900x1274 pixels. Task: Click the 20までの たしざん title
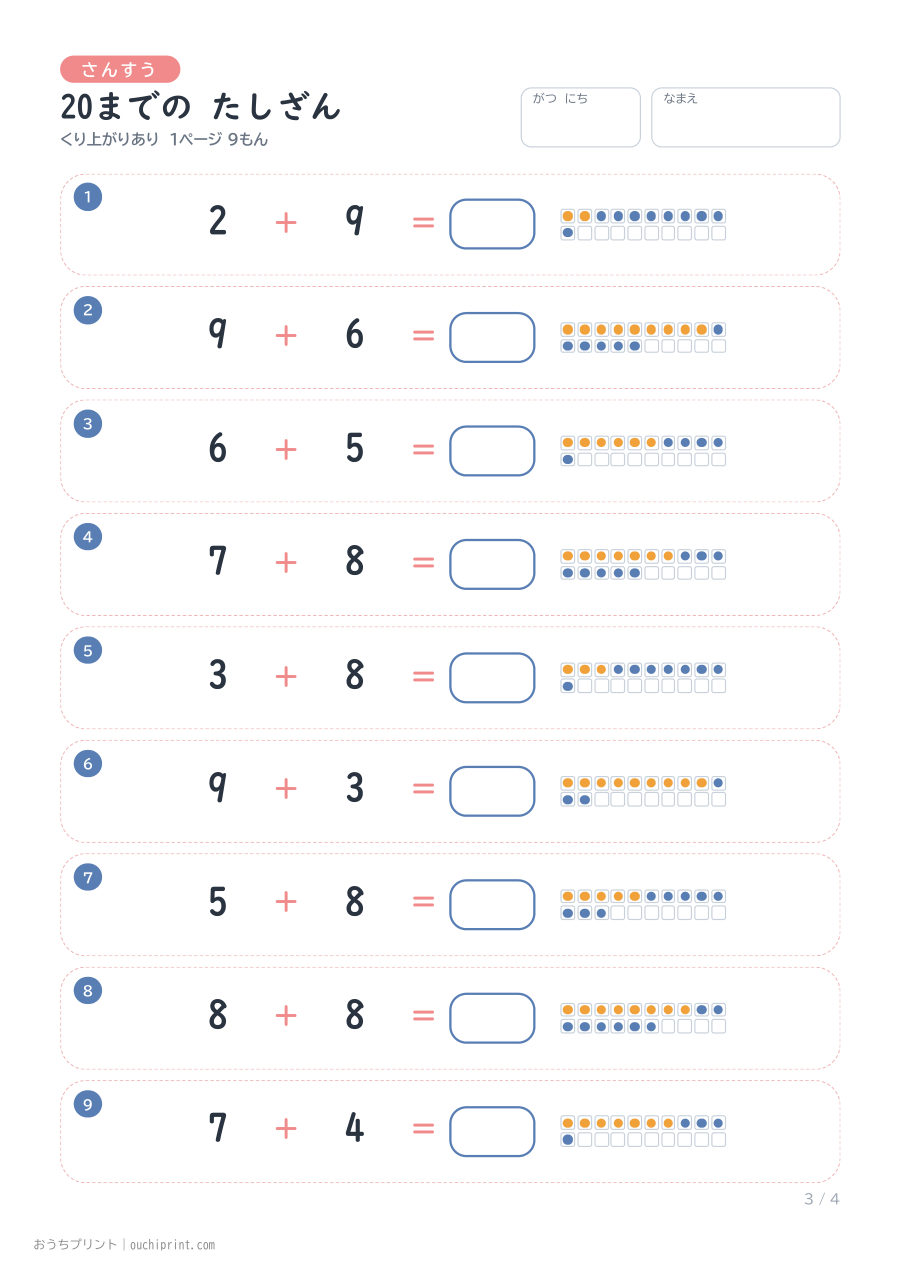click(x=201, y=106)
